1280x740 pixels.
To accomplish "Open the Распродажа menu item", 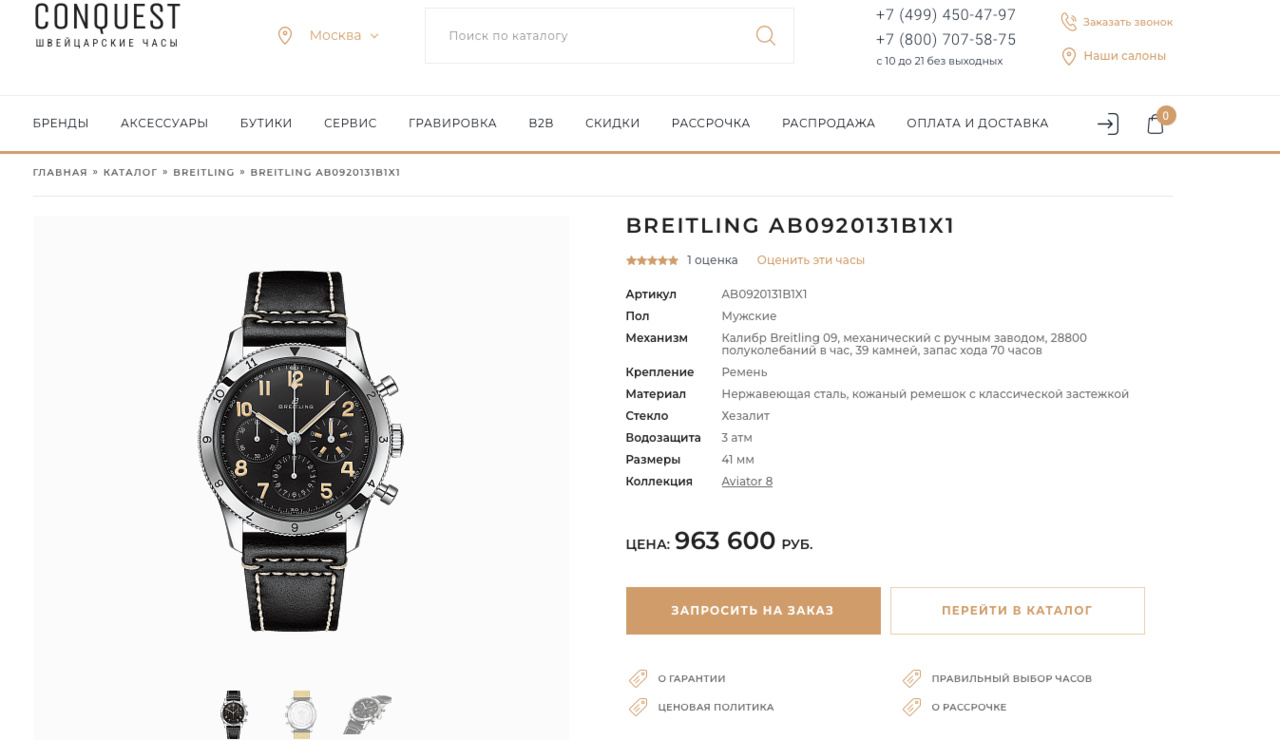I will coord(828,123).
